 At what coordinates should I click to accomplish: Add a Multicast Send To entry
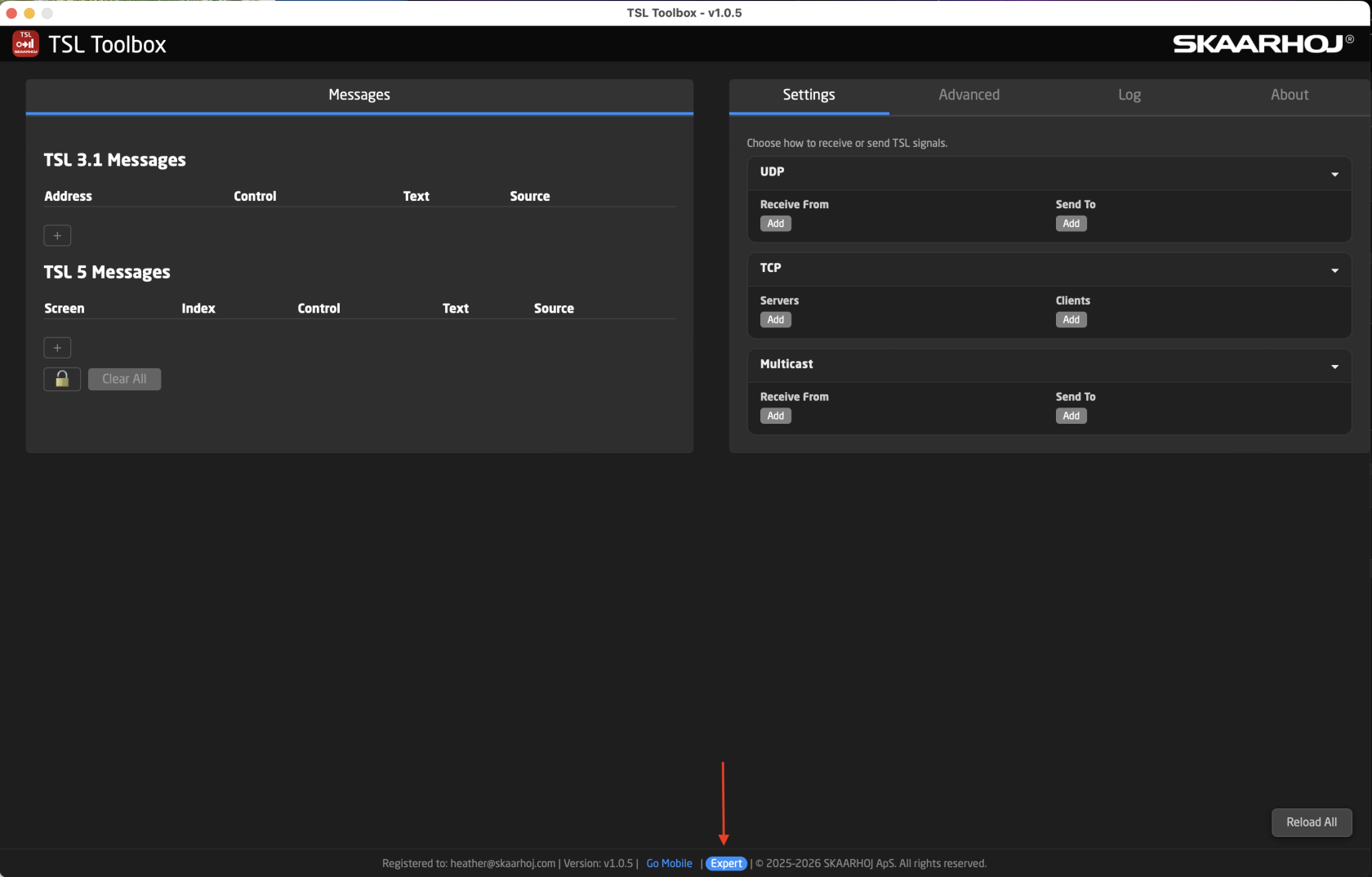(x=1071, y=416)
